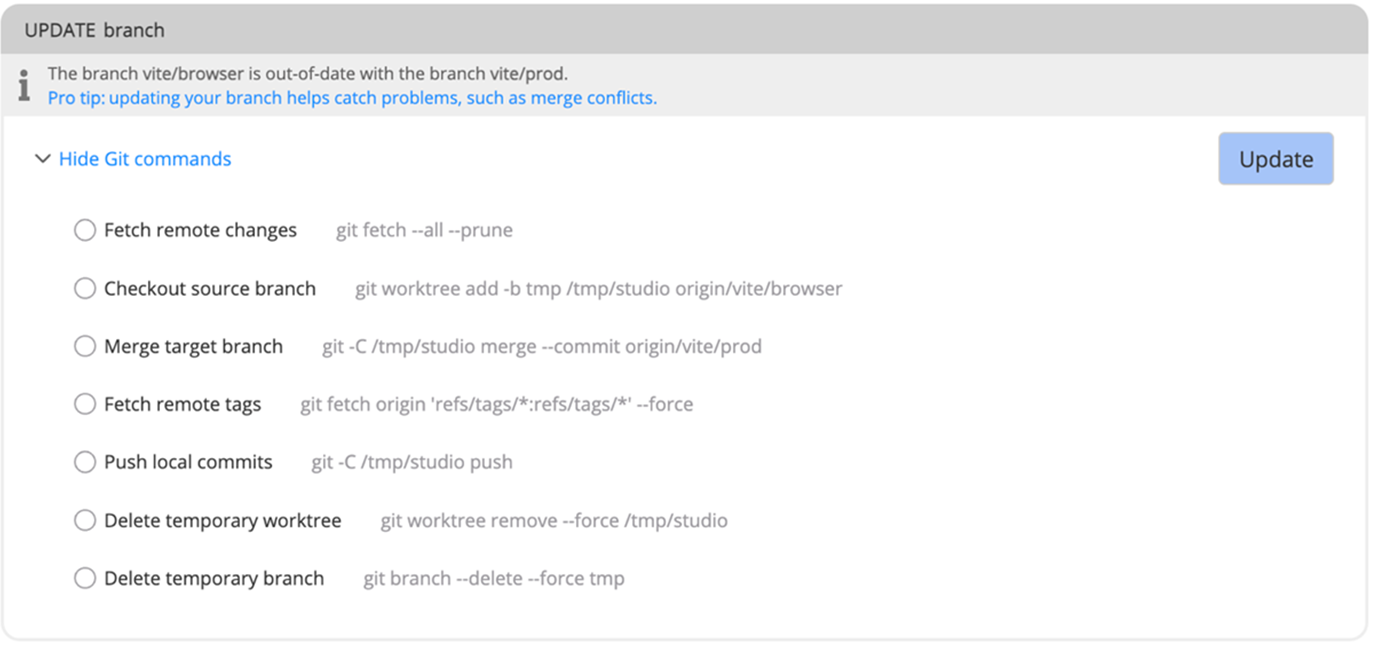This screenshot has width=1375, height=648.
Task: Click the git worktree add command text
Action: [x=598, y=289]
